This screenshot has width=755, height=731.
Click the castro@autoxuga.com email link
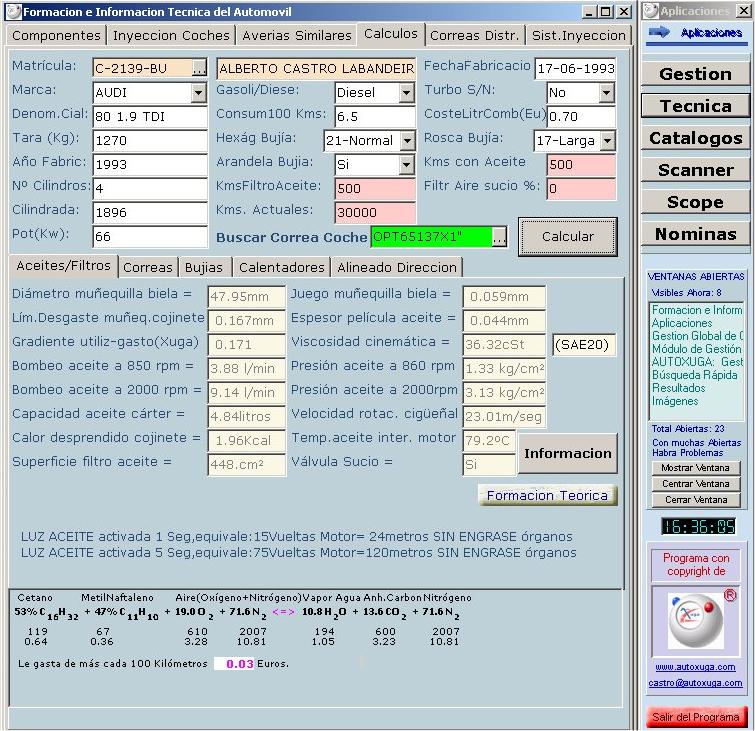695,683
